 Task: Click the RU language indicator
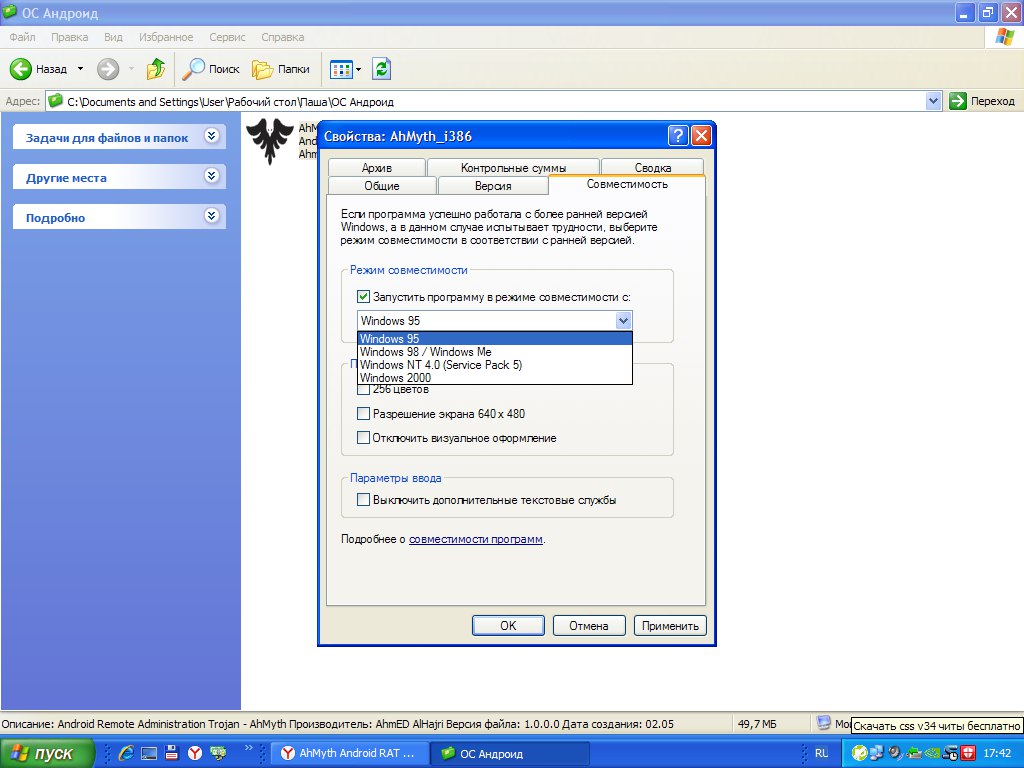[x=822, y=753]
